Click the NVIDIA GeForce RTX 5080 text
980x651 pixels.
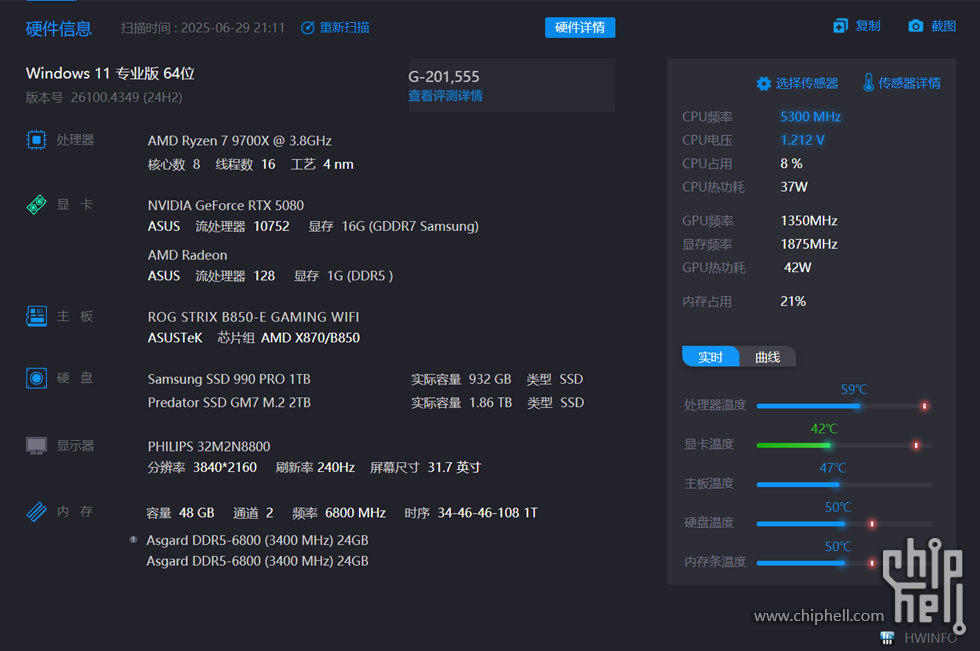point(226,205)
